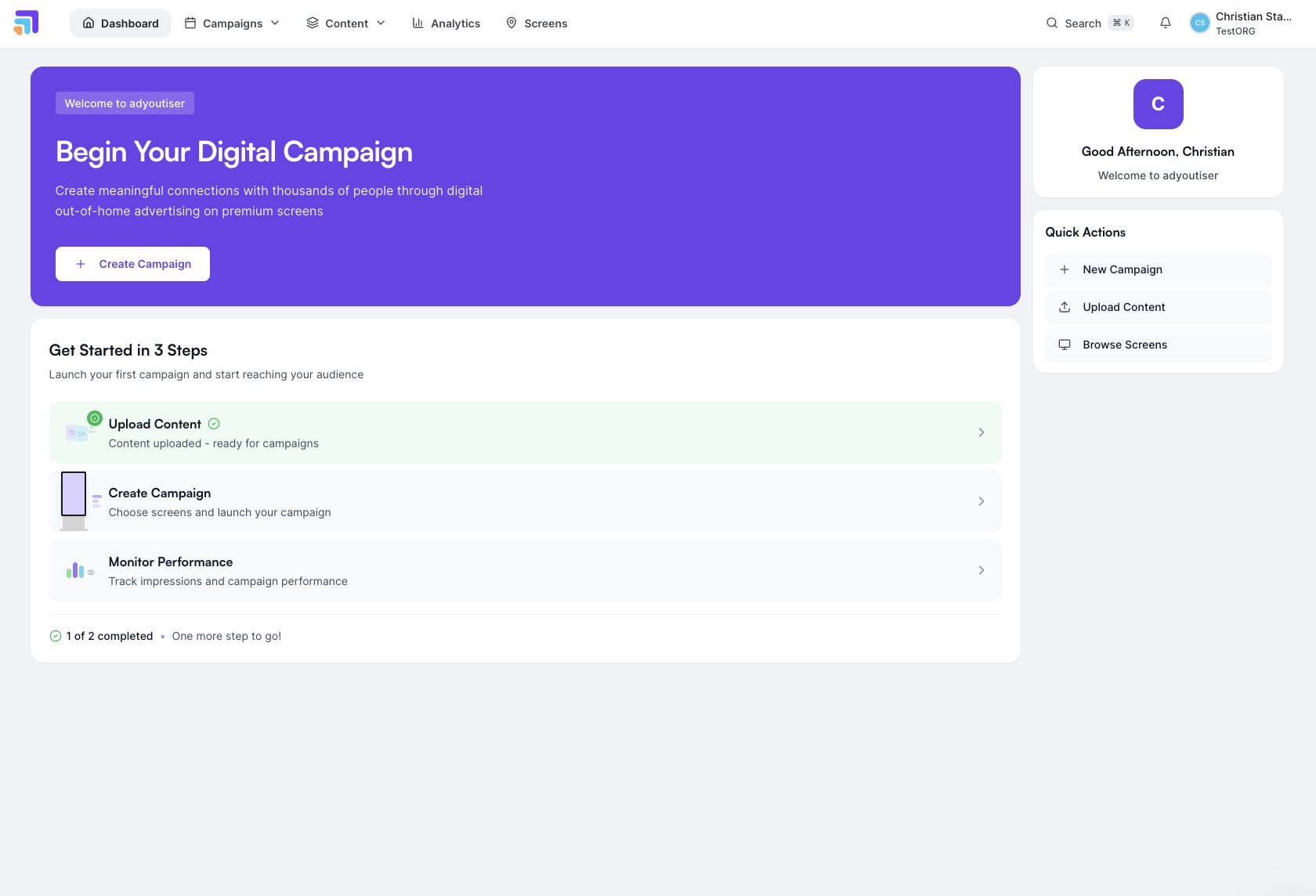Select the Analytics chart icon
Screen dimensions: 1316x896
tap(418, 23)
